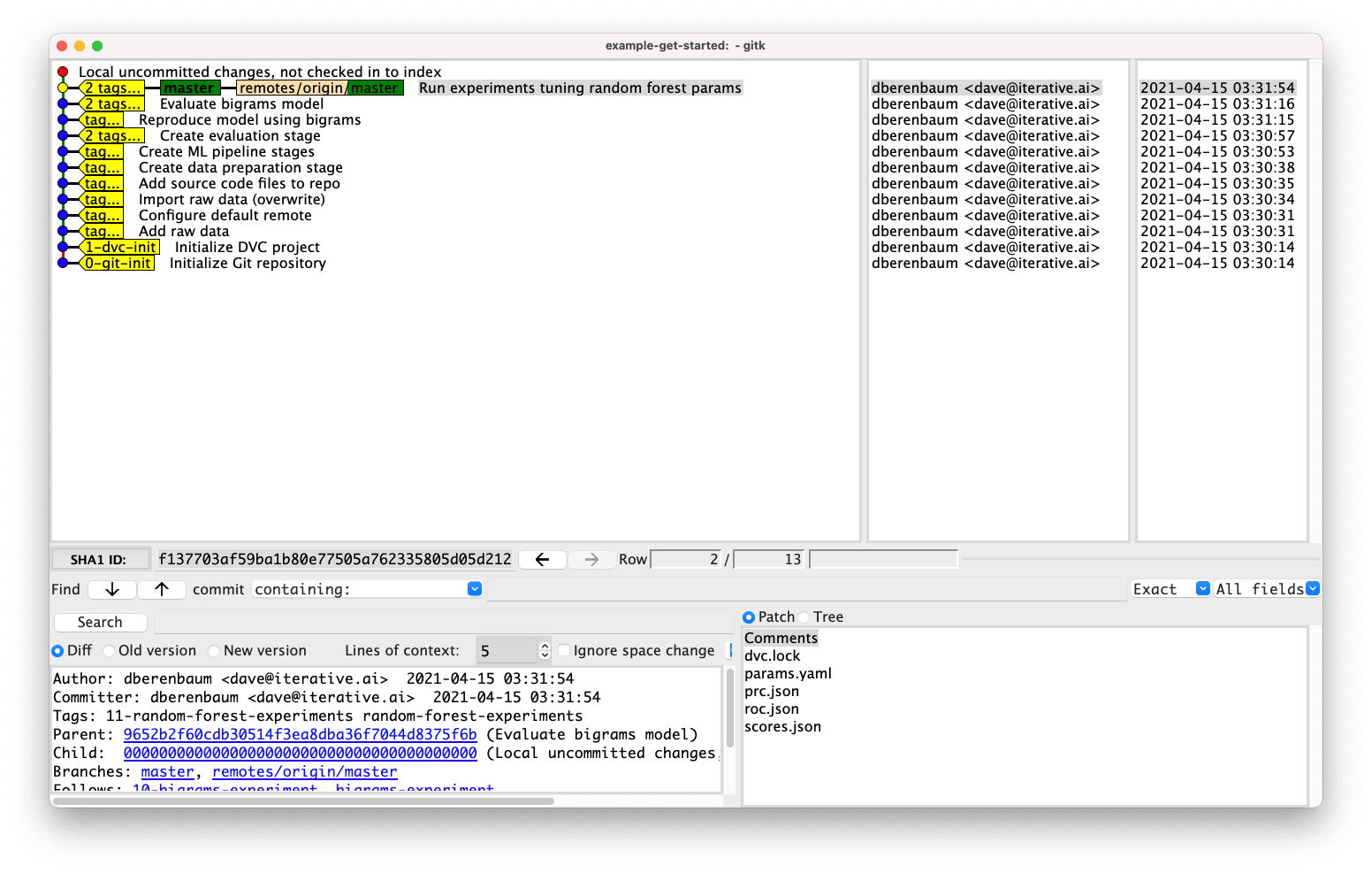Open the Exact match type dropdown
The height and width of the screenshot is (873, 1372).
pos(1202,589)
